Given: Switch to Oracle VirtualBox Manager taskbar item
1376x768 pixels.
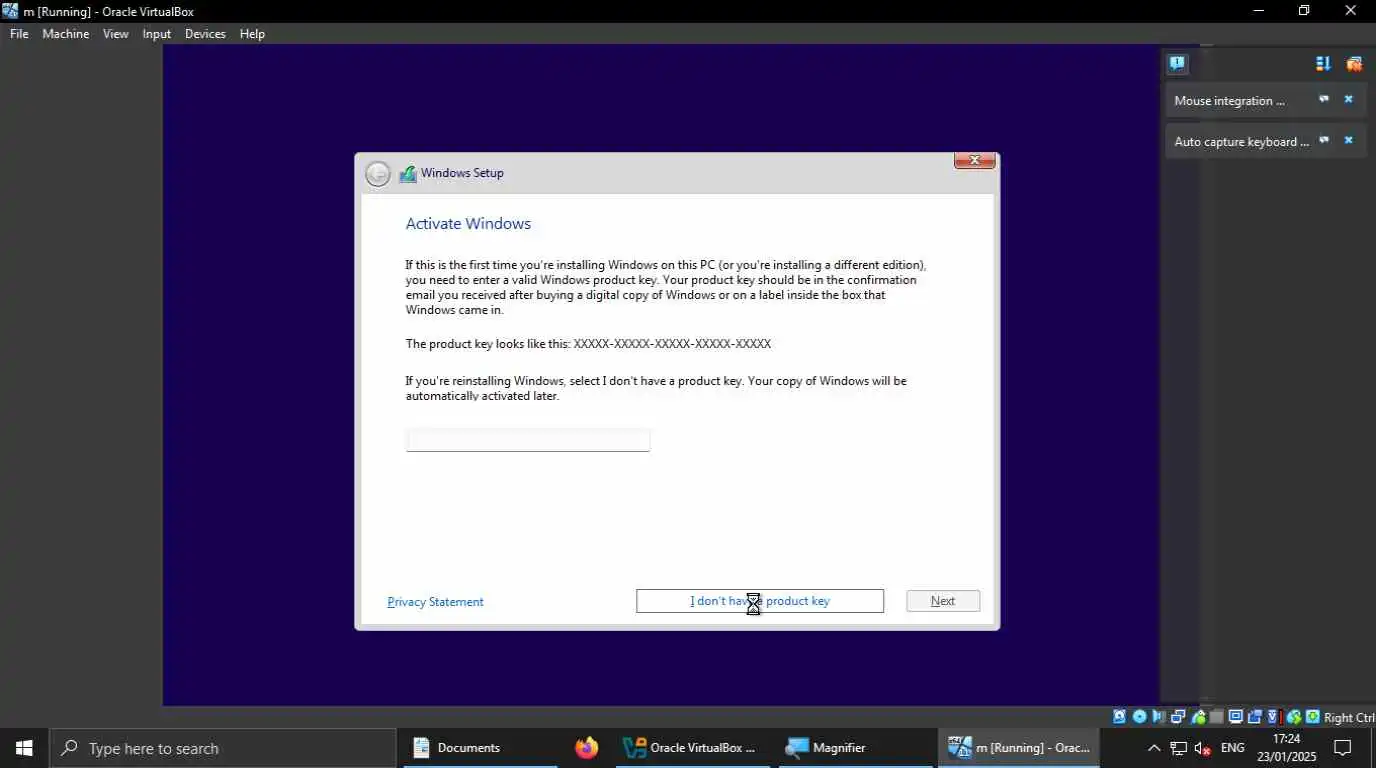Looking at the screenshot, I should pos(692,748).
